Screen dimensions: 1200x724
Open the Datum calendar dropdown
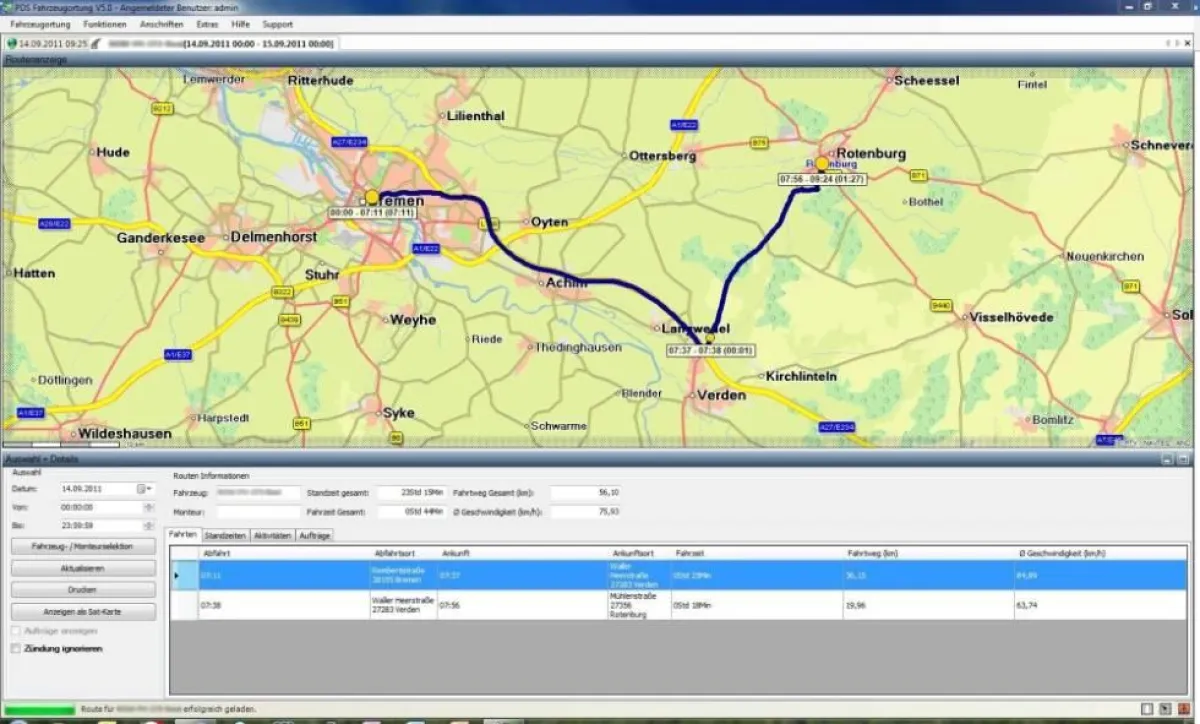pos(143,489)
